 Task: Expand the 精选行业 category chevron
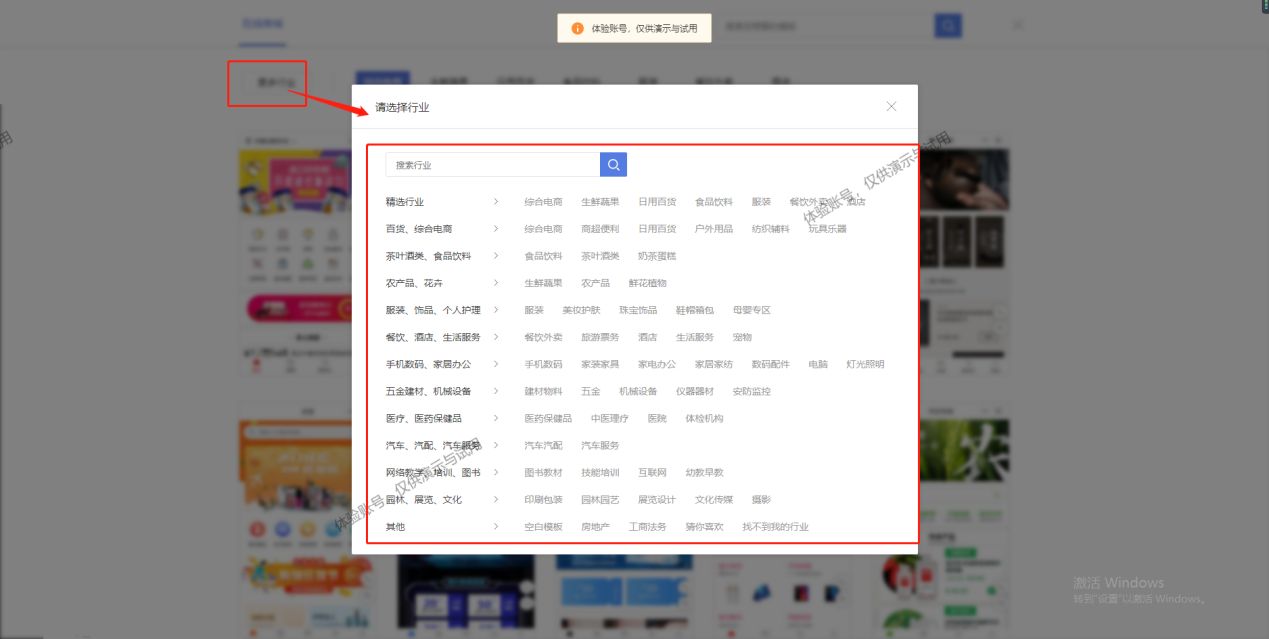[496, 201]
